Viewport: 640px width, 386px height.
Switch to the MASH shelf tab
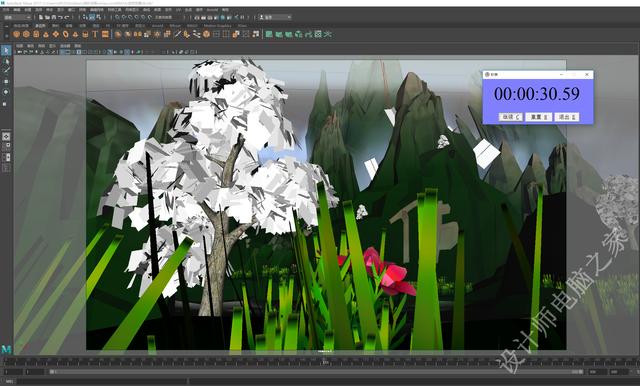click(x=192, y=26)
